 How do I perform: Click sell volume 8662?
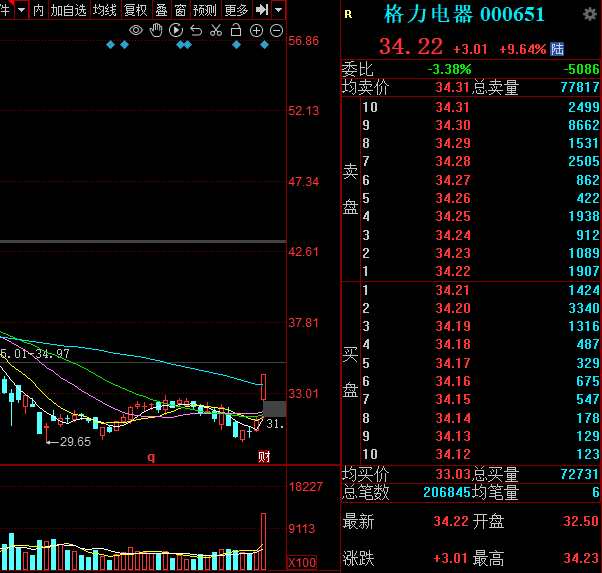pyautogui.click(x=584, y=125)
